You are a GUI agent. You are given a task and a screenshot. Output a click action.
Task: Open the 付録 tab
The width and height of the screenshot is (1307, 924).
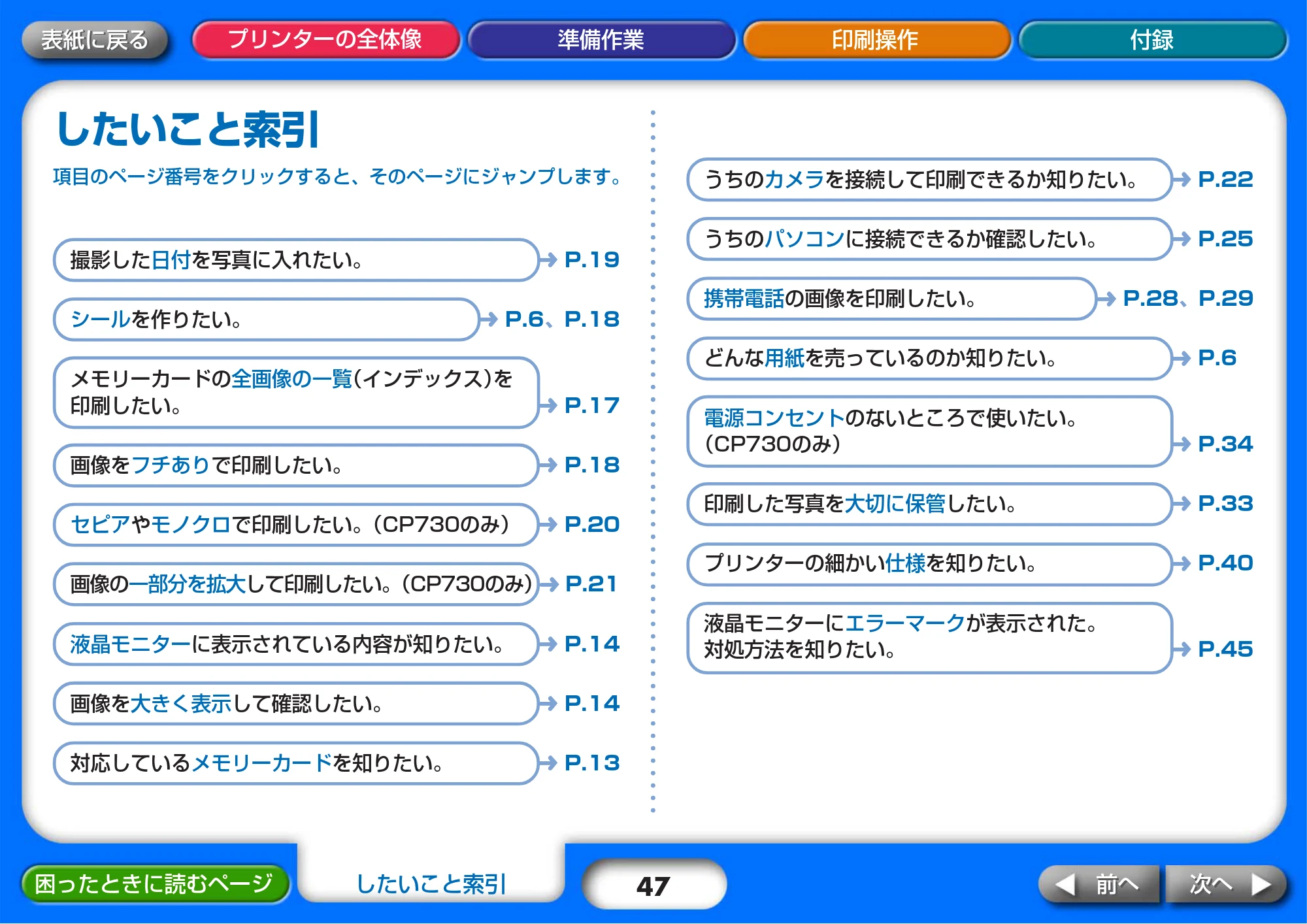click(x=1152, y=40)
